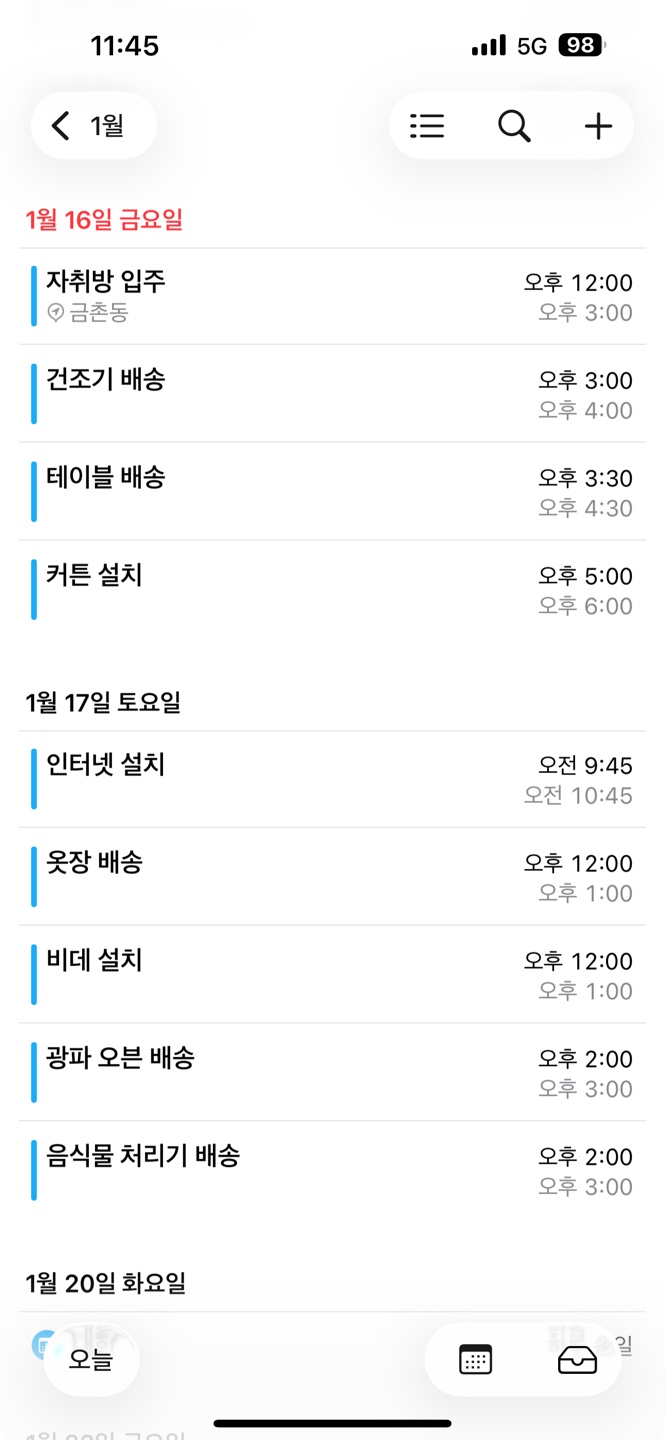665x1440 pixels.
Task: Tap the battery indicator in status bar
Action: pos(582,45)
